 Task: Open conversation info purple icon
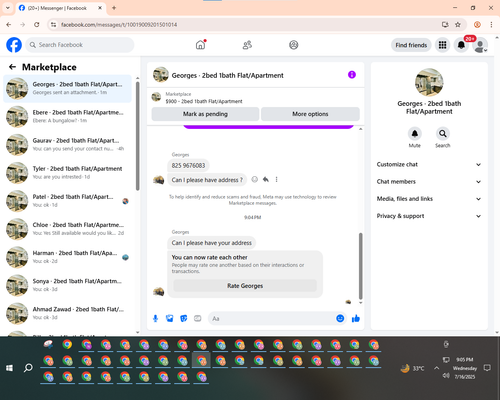[352, 75]
